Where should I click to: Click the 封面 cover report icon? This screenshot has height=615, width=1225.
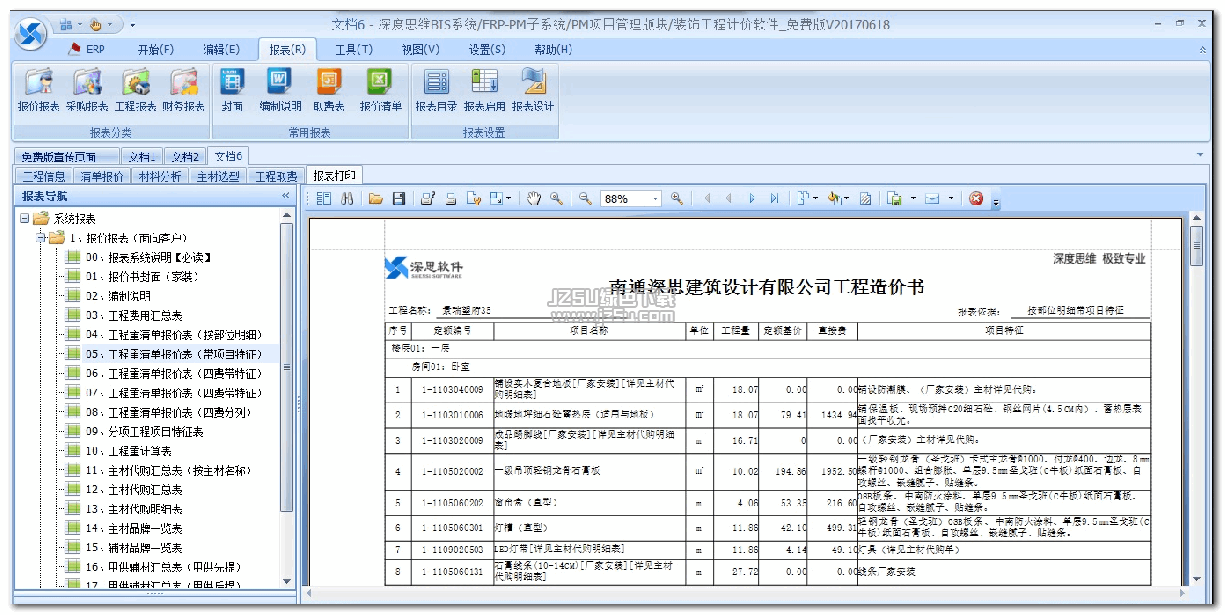(x=233, y=90)
